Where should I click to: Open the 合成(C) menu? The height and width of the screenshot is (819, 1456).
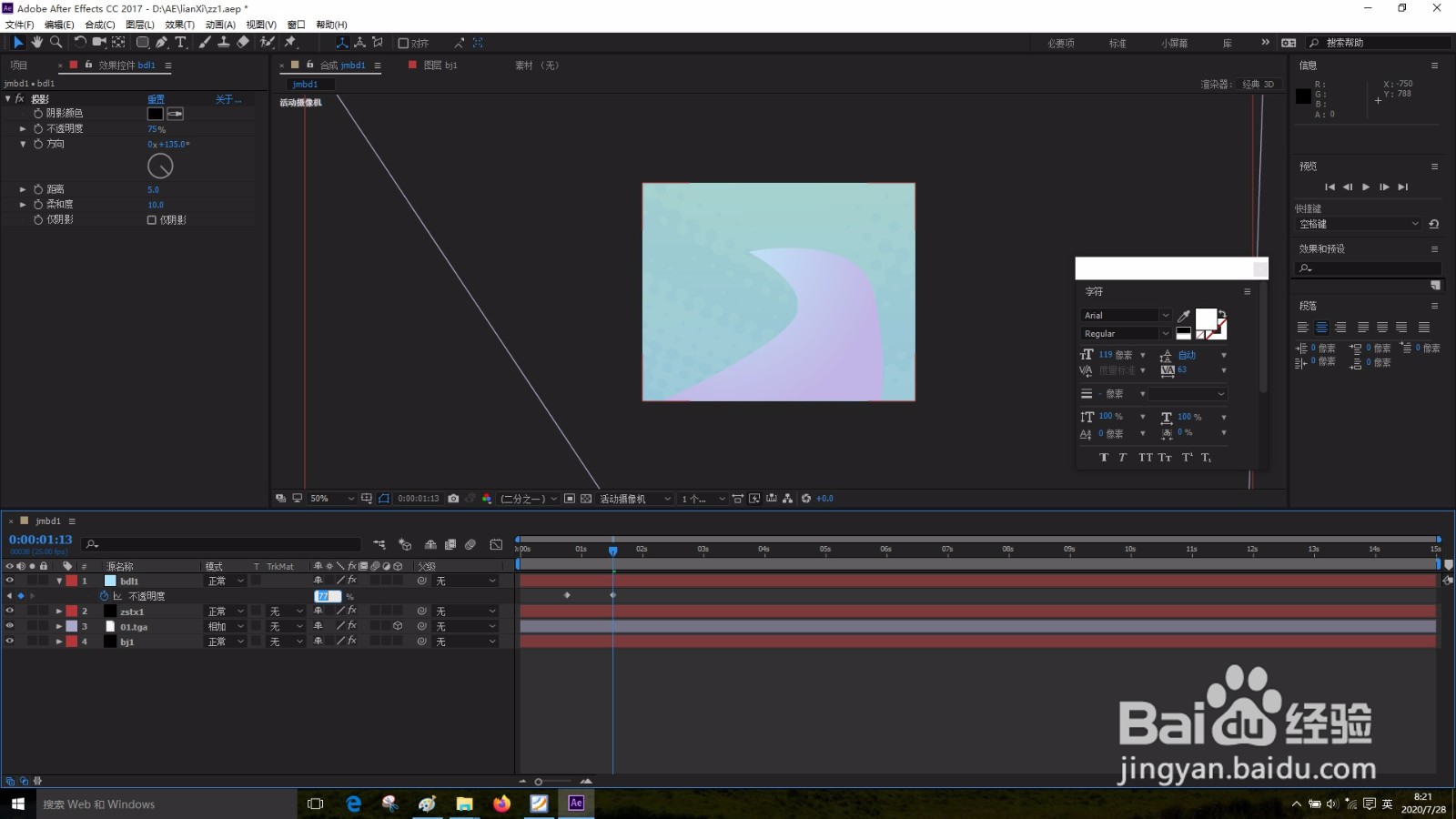(x=100, y=25)
